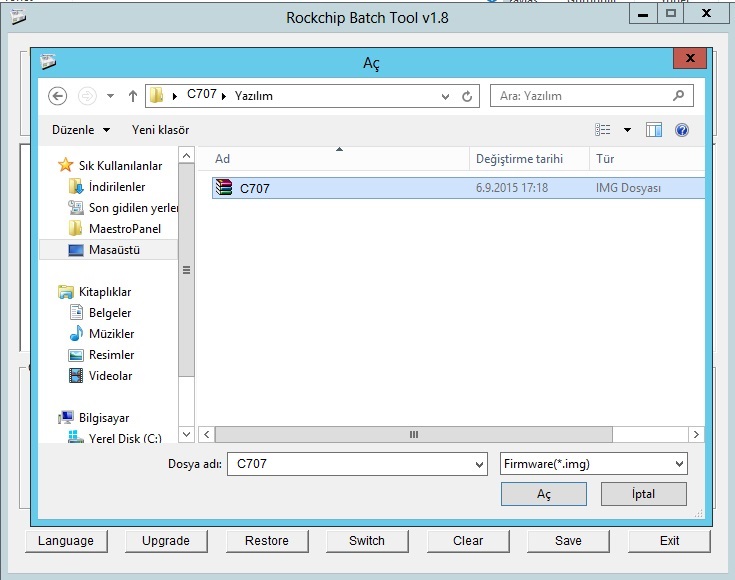Screen dimensions: 735x580
Task: Click the IMG Dosyası type cell
Action: [x=628, y=188]
